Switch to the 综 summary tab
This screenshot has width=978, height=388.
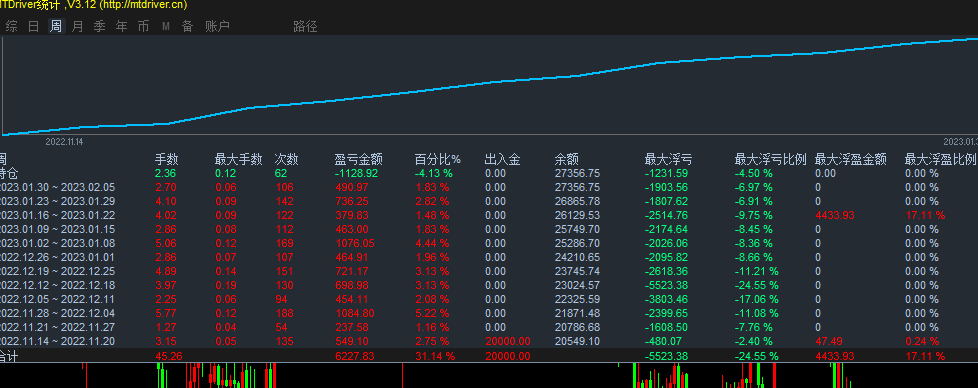(x=11, y=26)
